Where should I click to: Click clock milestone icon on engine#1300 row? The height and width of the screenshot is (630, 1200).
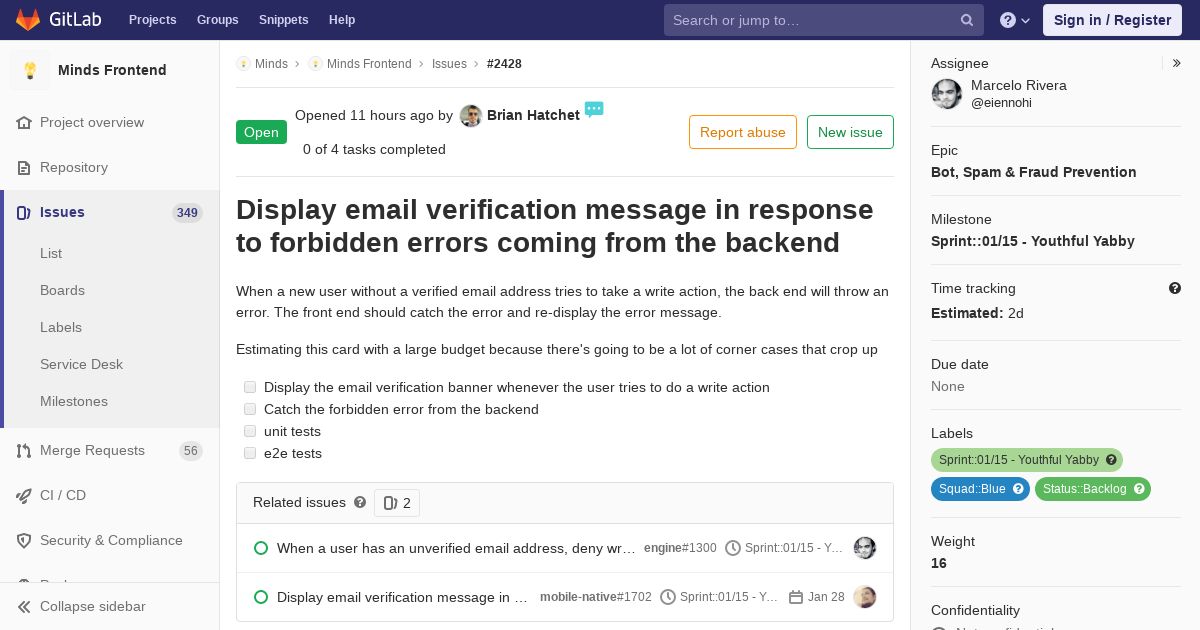733,548
